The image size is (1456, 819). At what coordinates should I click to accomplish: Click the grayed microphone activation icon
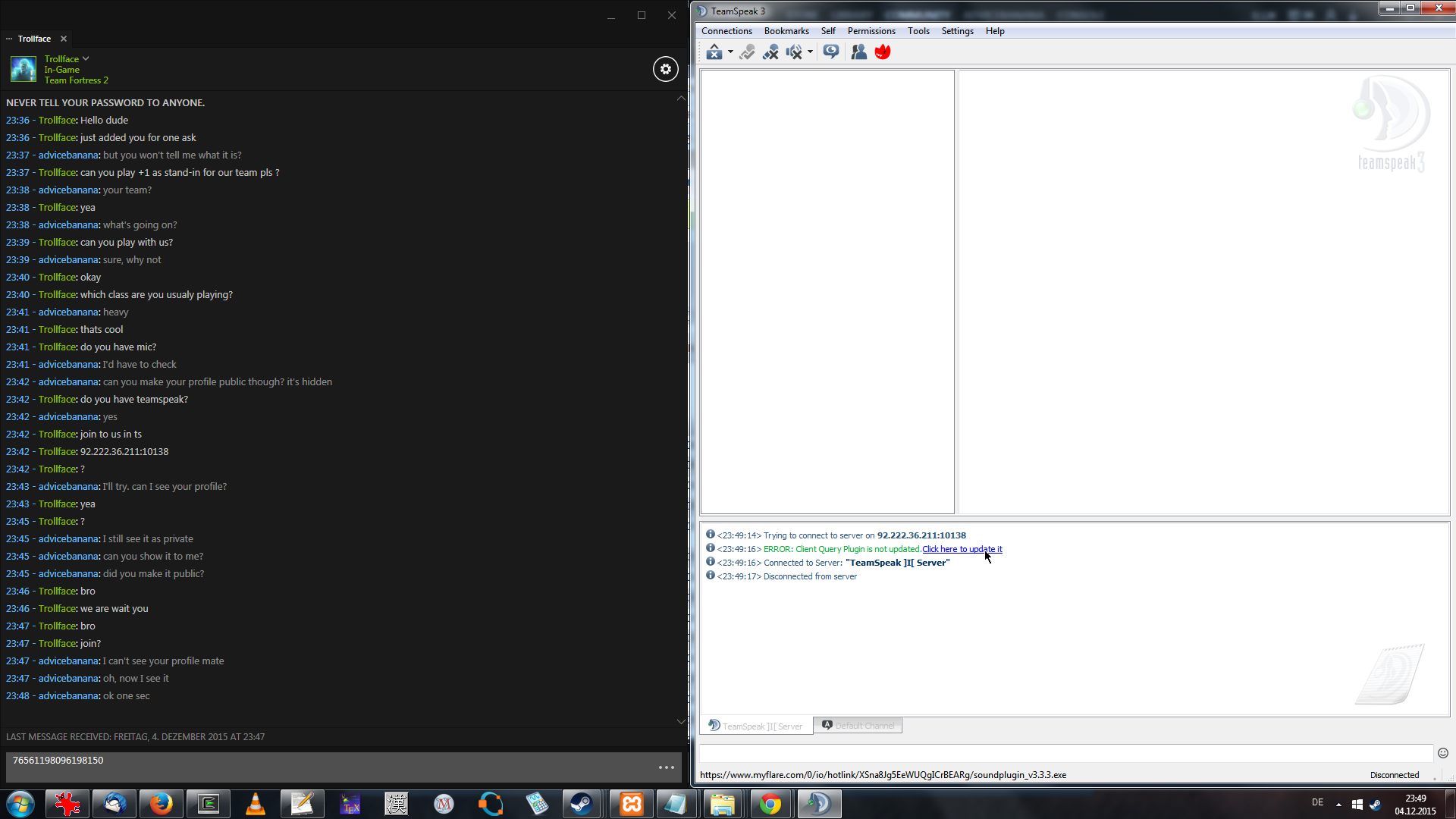click(x=747, y=52)
